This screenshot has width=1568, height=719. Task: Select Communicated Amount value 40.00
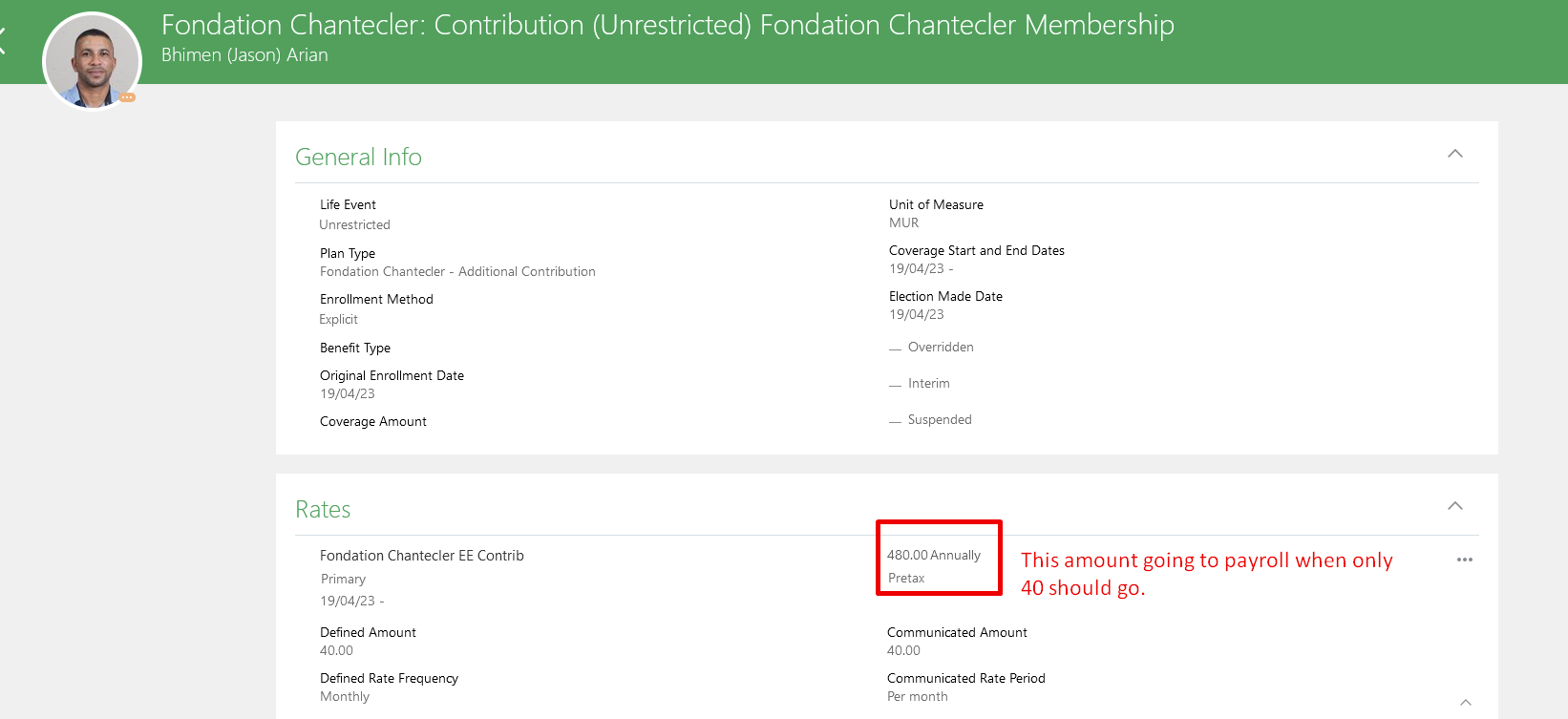coord(903,650)
